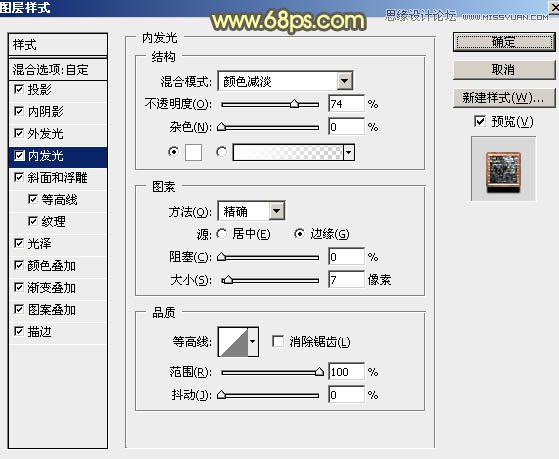Open the 混合模式 dropdown showing 颜色减淡
The image size is (559, 459).
(x=285, y=81)
